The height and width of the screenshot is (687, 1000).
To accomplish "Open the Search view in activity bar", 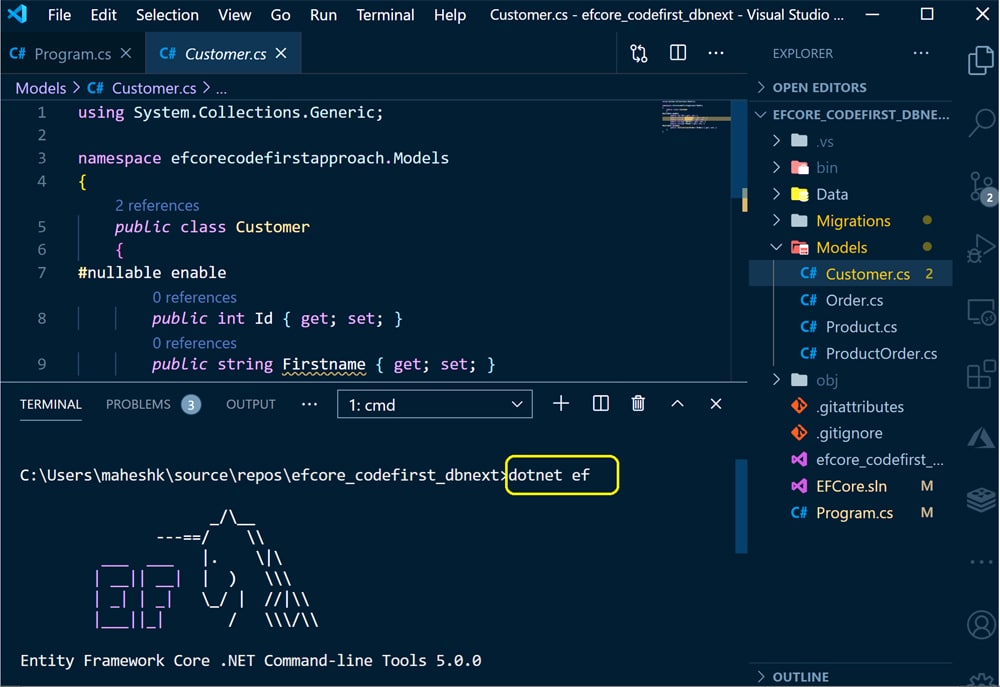I will click(979, 122).
